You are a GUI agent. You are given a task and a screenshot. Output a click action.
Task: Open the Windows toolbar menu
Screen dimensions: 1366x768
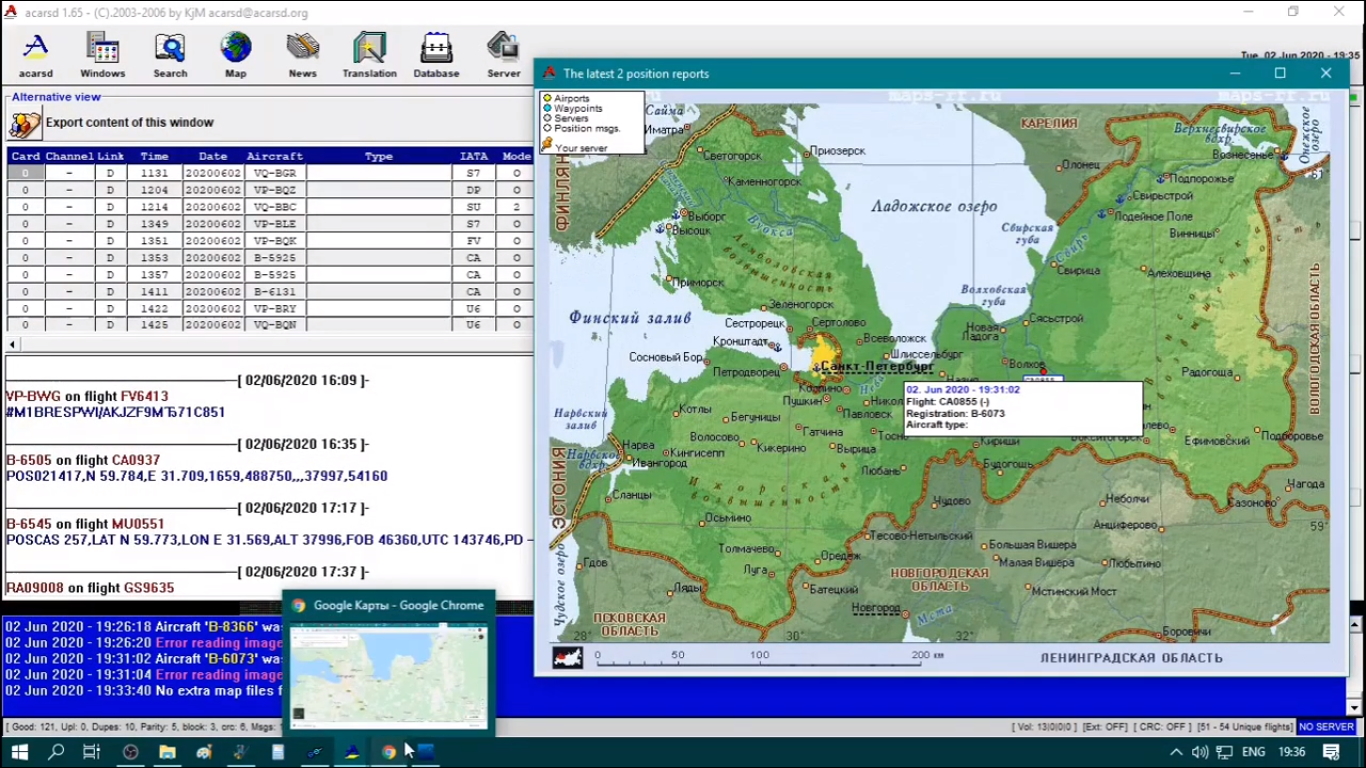pyautogui.click(x=103, y=55)
